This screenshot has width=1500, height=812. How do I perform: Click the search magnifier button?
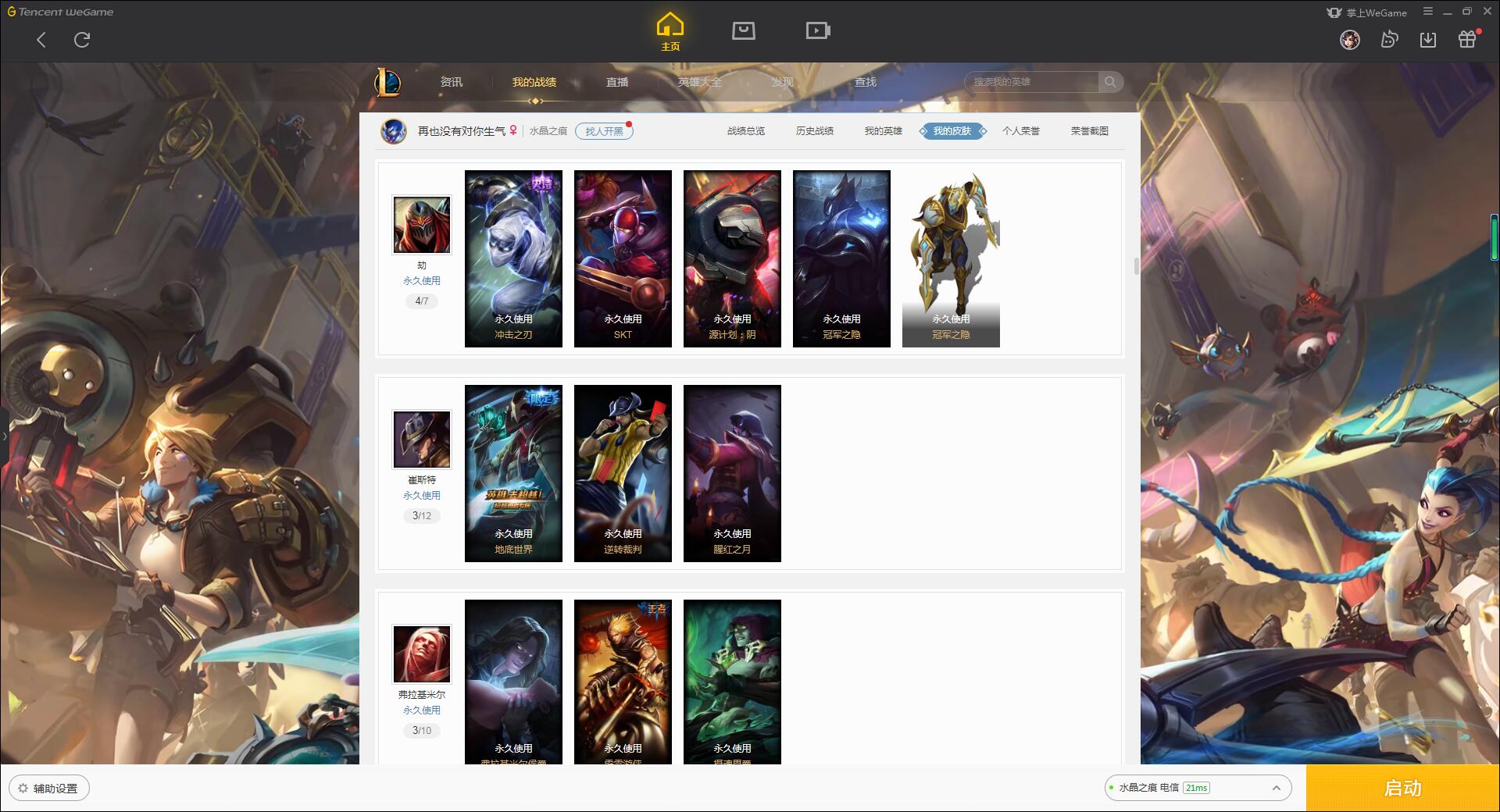pyautogui.click(x=1110, y=82)
